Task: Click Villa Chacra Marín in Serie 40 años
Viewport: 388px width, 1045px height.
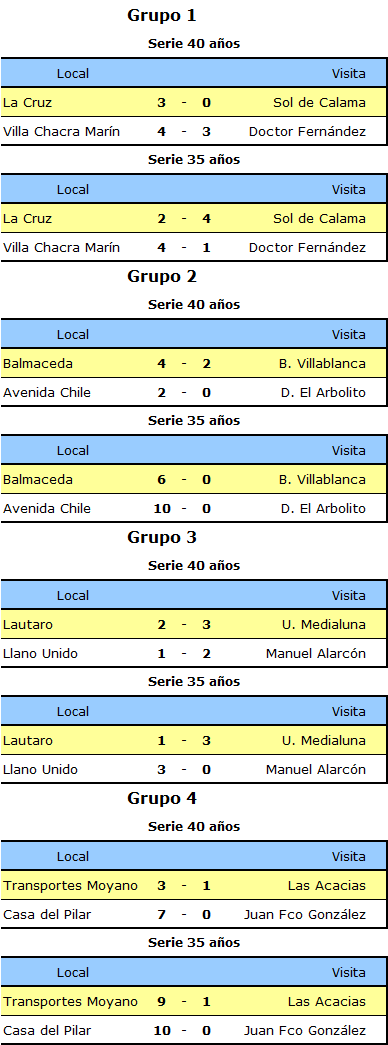Action: (x=61, y=131)
